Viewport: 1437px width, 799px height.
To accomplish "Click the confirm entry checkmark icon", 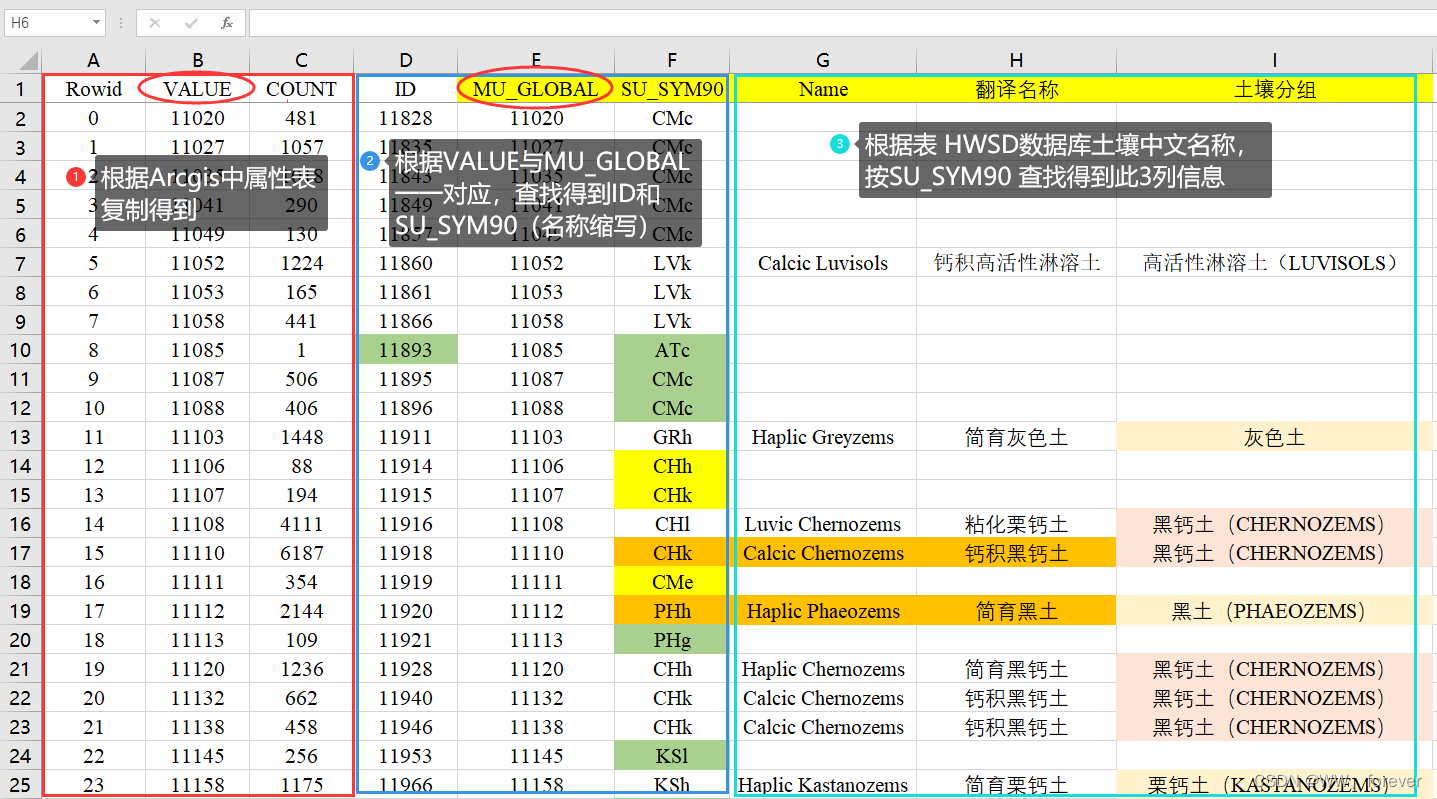I will [x=191, y=22].
